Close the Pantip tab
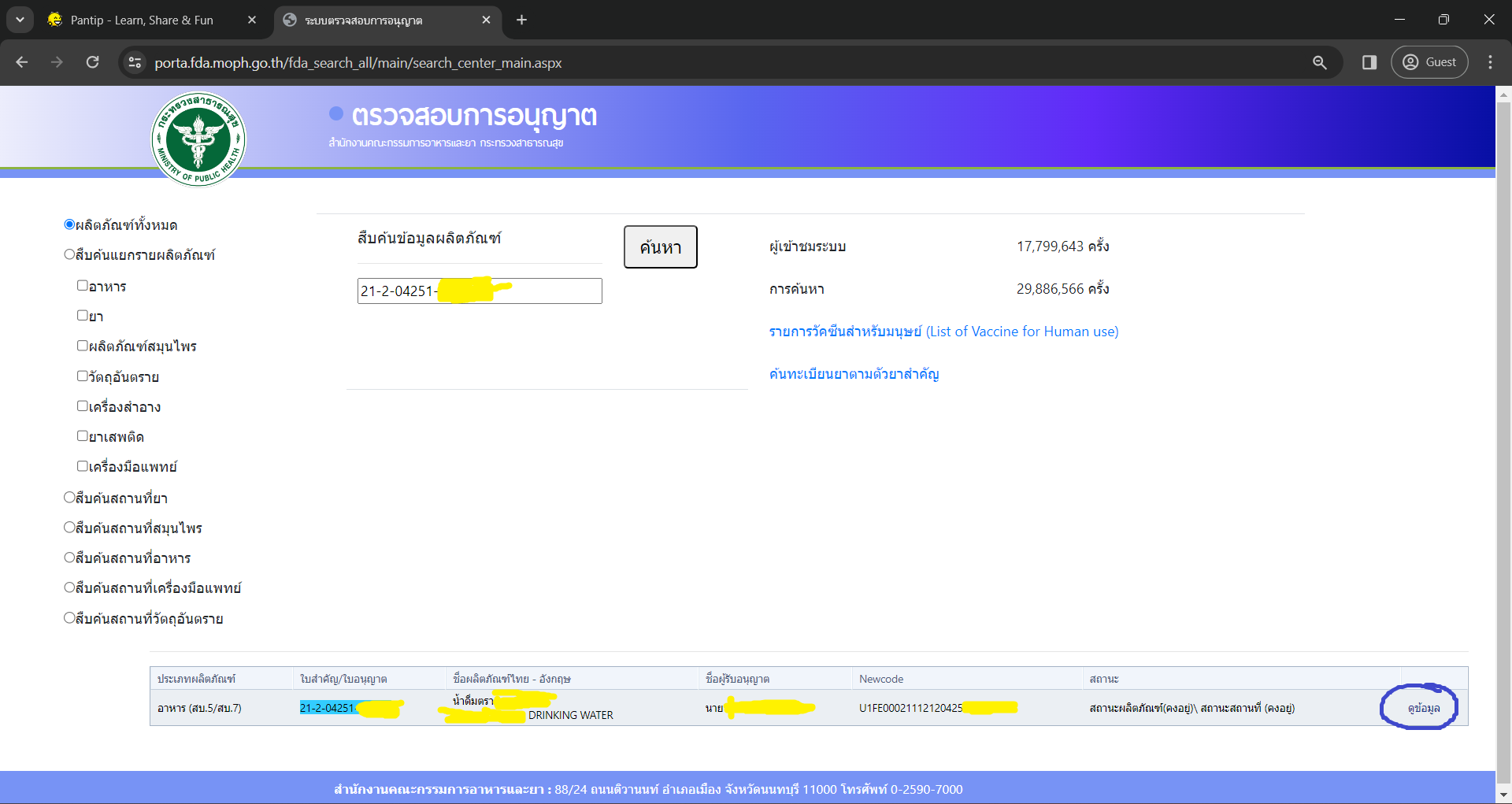The height and width of the screenshot is (804, 1512). tap(251, 20)
